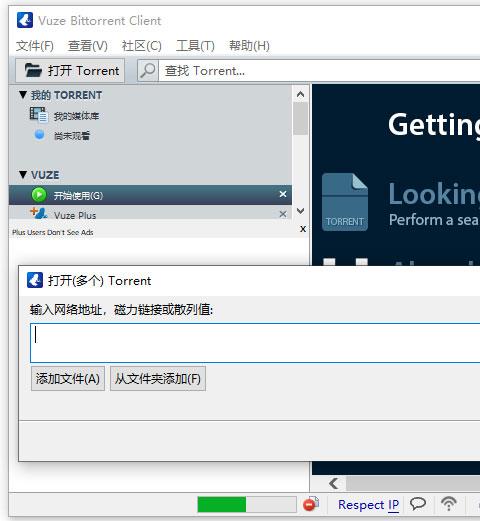
Task: Open the Tools (T) menu
Action: [x=195, y=46]
